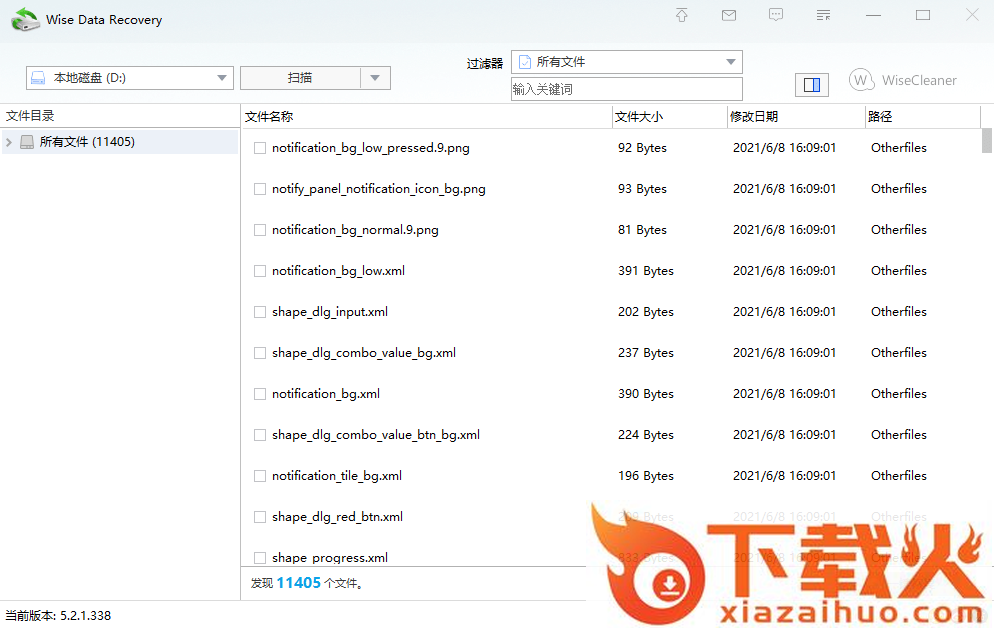Image resolution: width=994 pixels, height=630 pixels.
Task: Open the email contact envelope icon
Action: click(x=729, y=15)
